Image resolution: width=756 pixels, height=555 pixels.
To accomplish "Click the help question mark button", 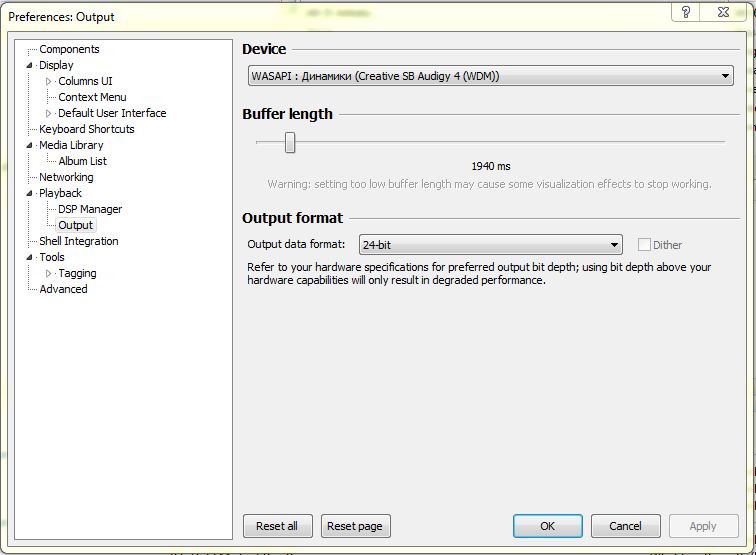I will coord(686,12).
